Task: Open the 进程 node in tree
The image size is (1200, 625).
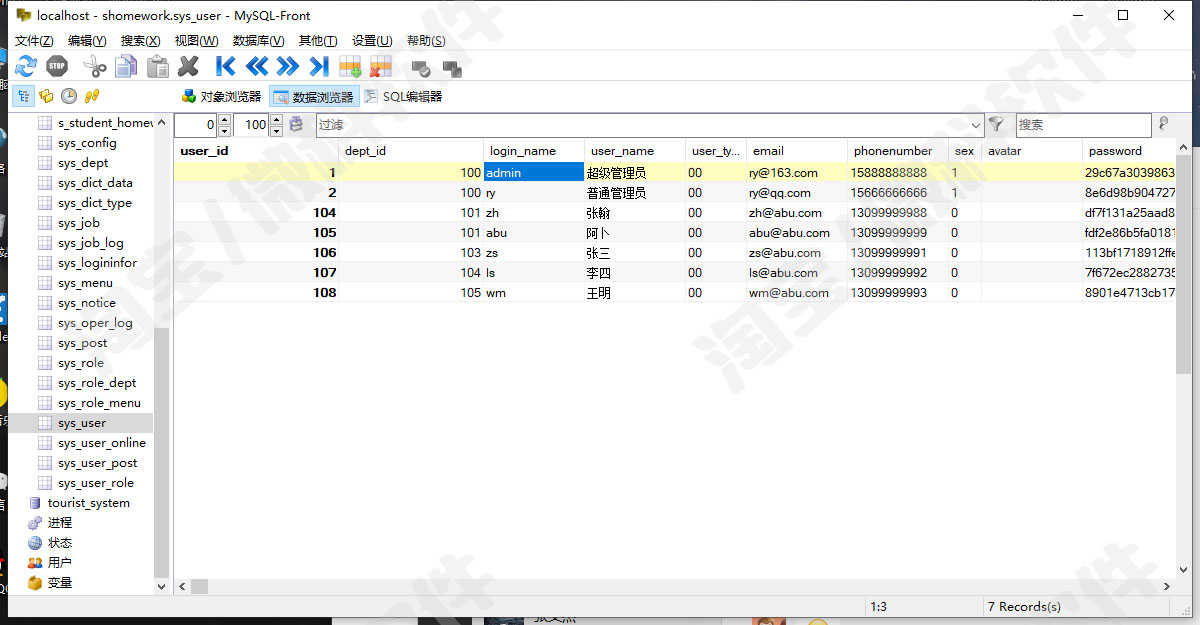Action: point(60,523)
